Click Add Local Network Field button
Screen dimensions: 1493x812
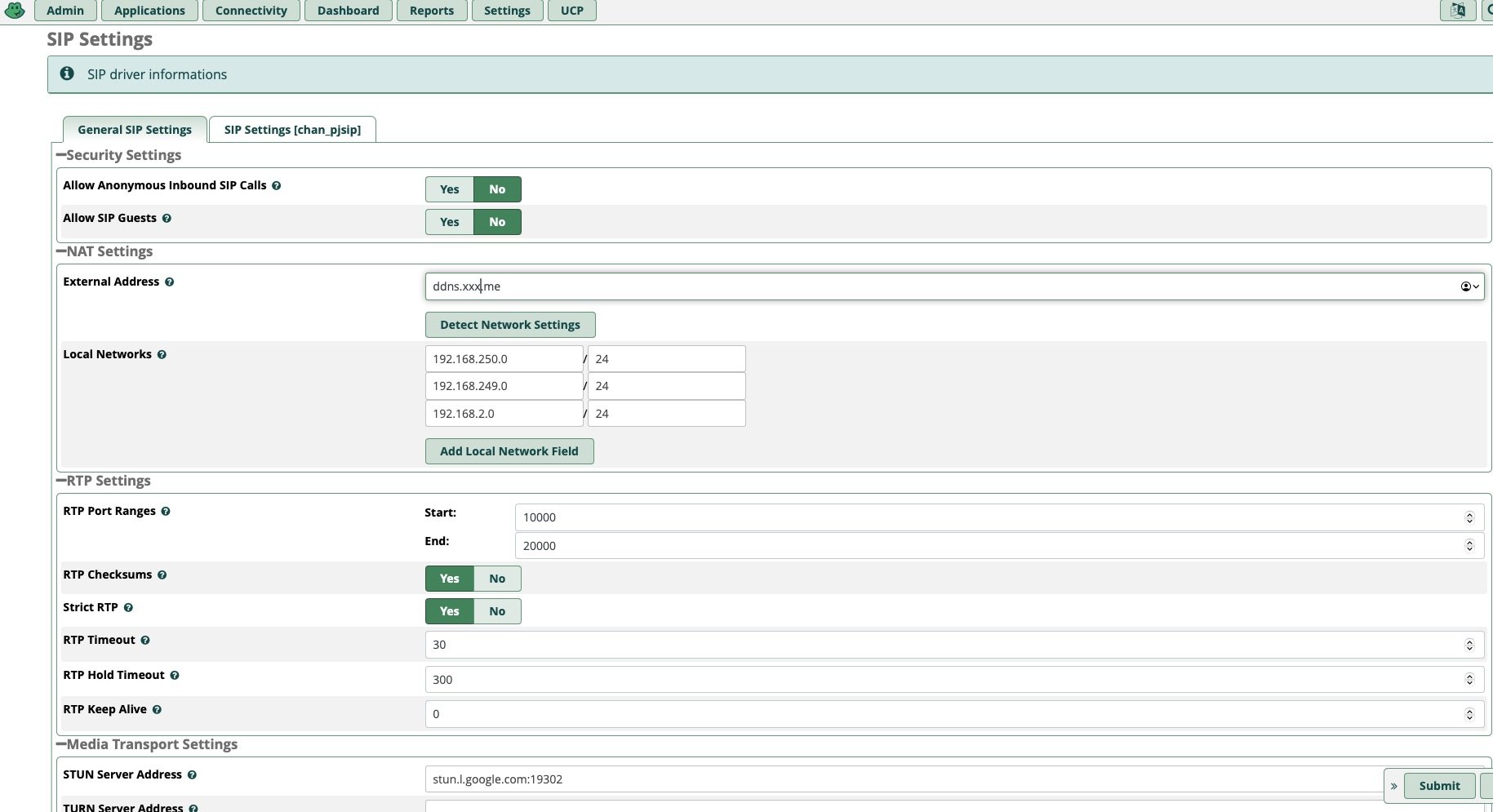509,451
